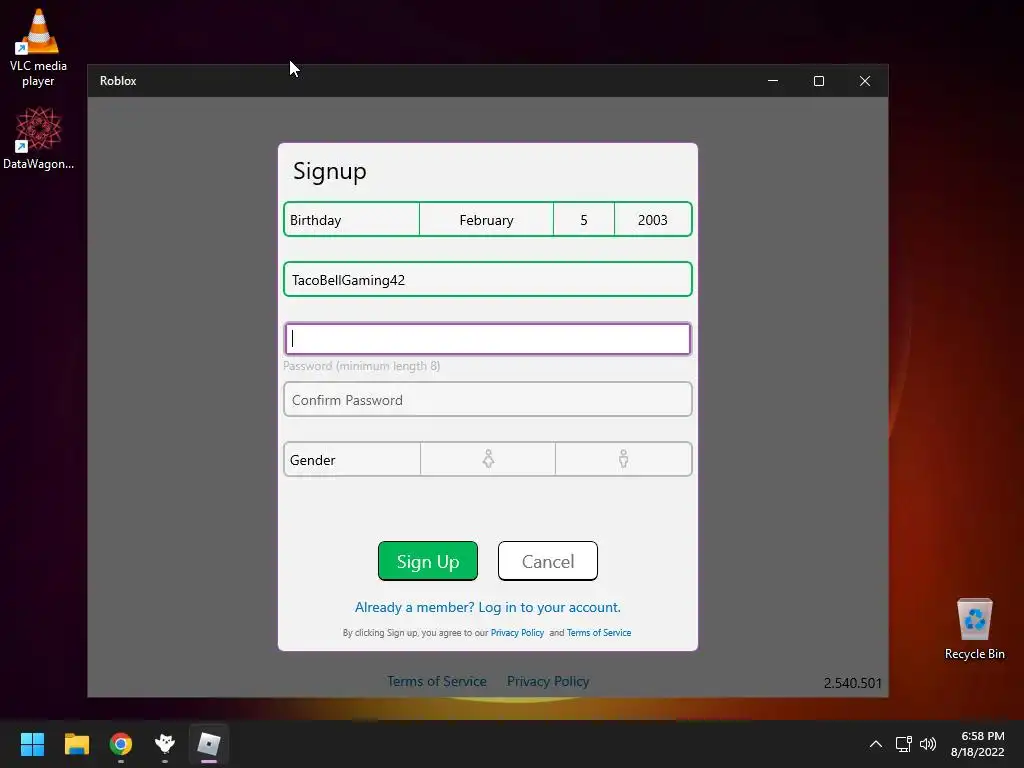Open Terms of Service link inside signup dialog
The image size is (1024, 768).
(x=599, y=633)
